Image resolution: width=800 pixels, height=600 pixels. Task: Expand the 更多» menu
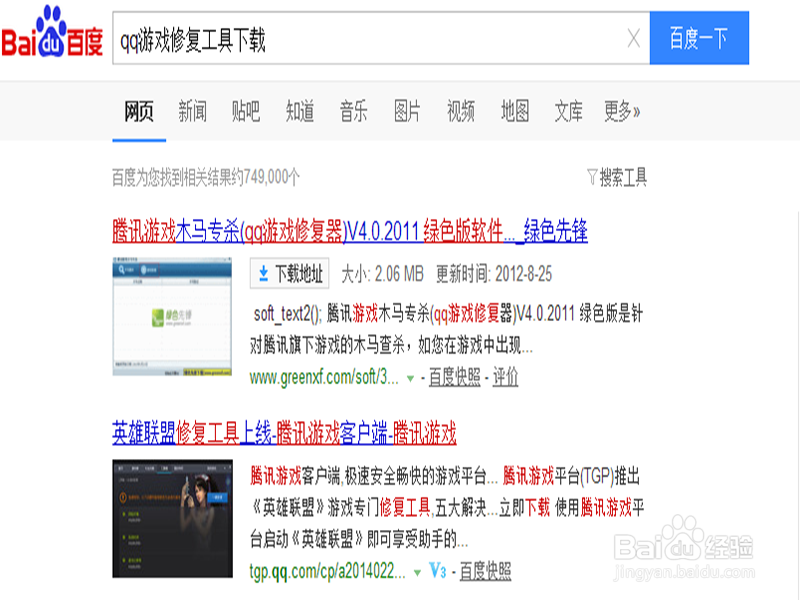tap(622, 111)
